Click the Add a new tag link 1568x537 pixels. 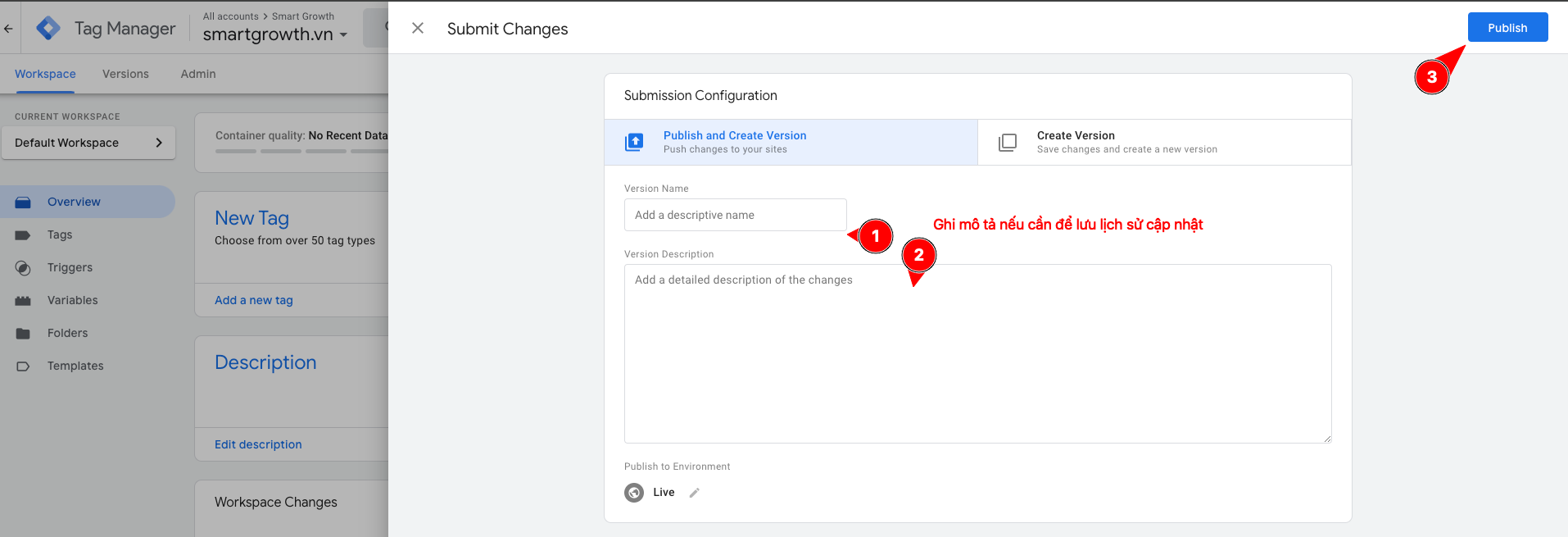(254, 300)
